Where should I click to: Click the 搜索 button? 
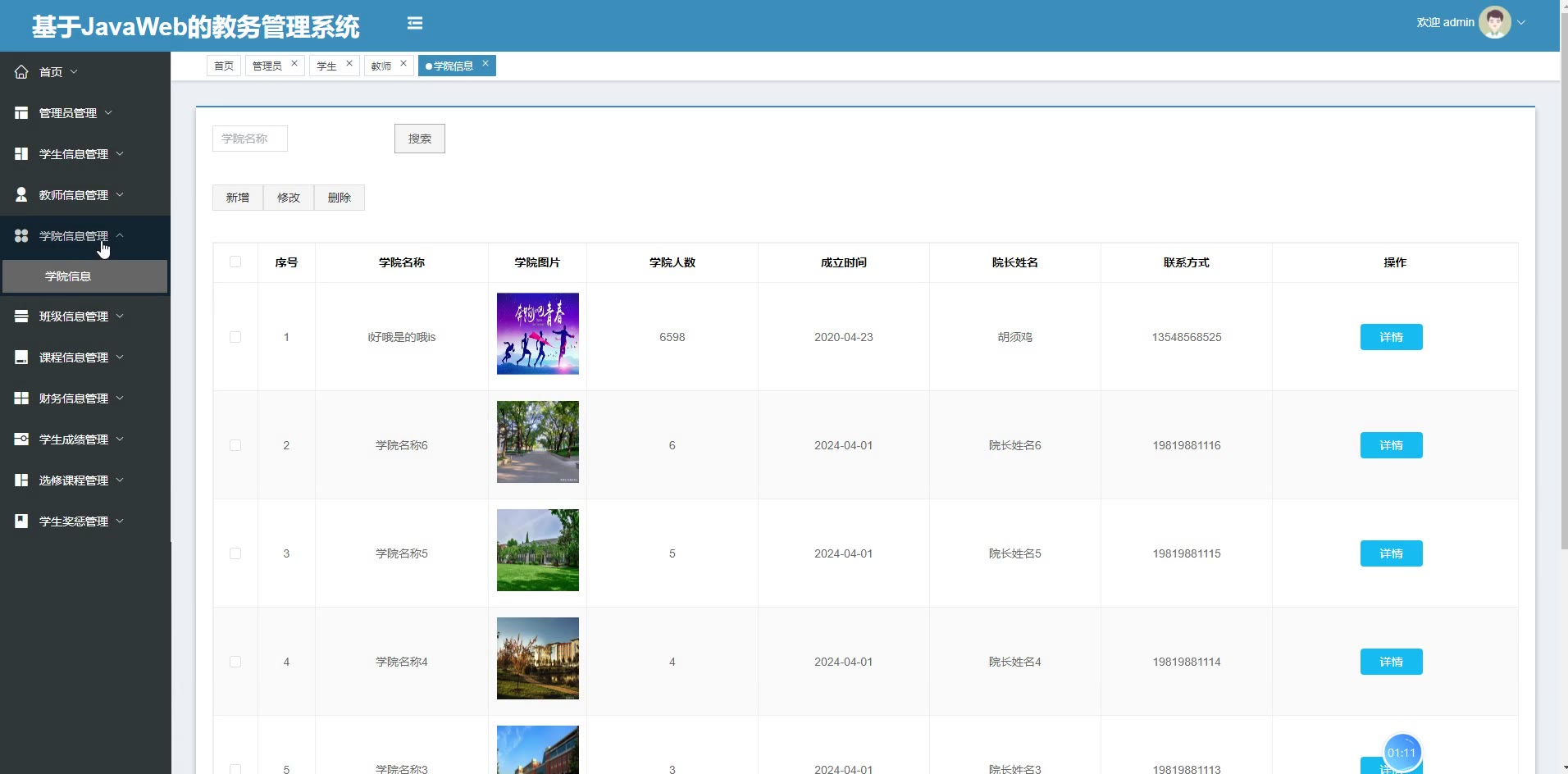coord(420,139)
